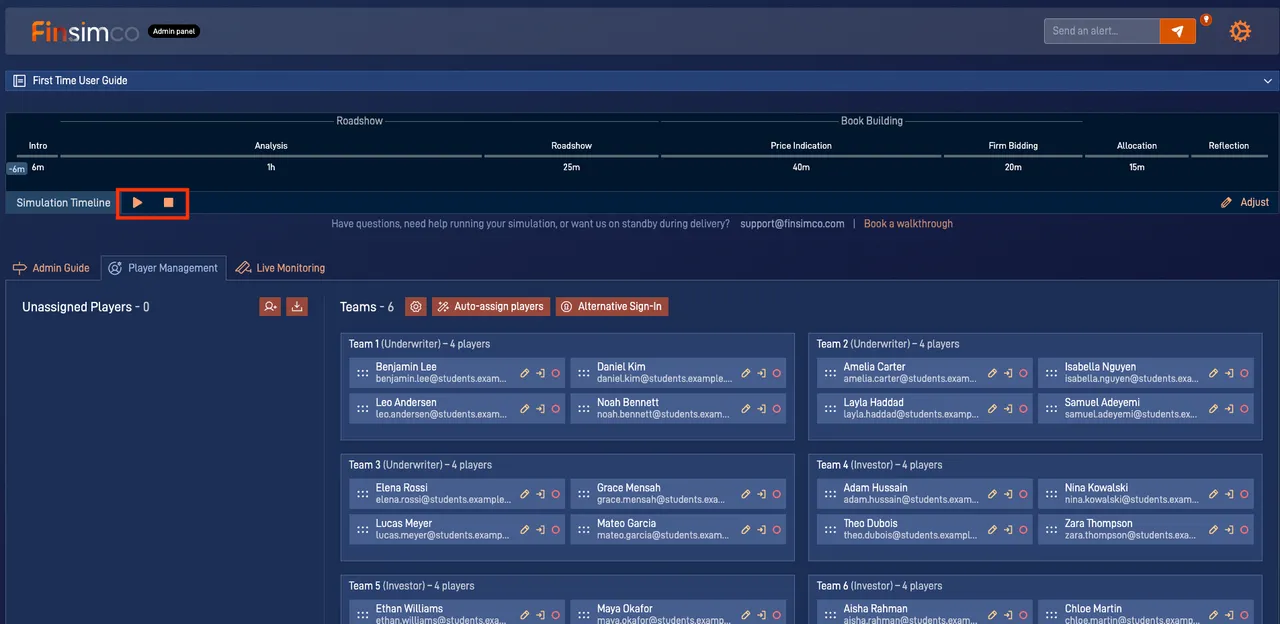Download the unassigned players list with the import icon
The height and width of the screenshot is (624, 1280).
pos(297,307)
